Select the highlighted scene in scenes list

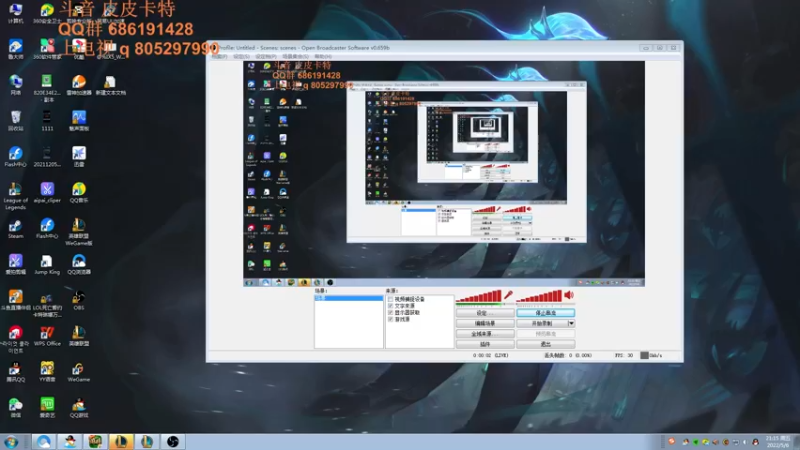(348, 298)
